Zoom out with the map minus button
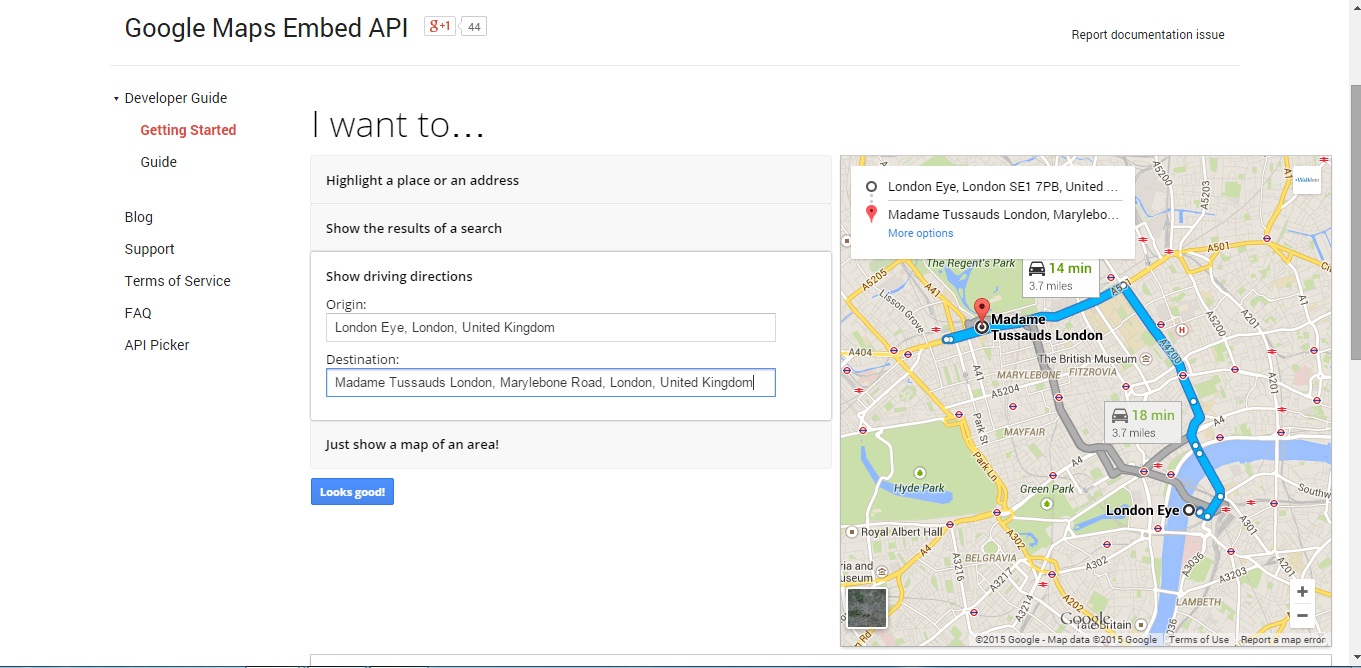 click(1301, 615)
